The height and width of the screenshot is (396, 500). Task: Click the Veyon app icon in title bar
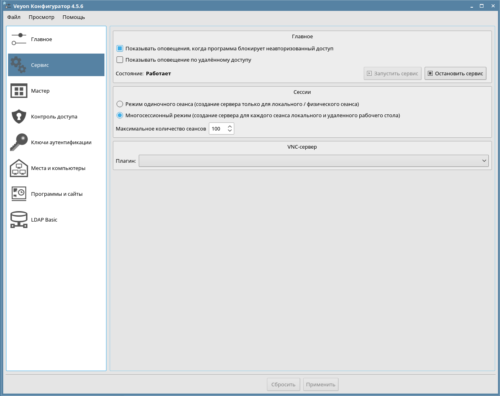(x=7, y=6)
